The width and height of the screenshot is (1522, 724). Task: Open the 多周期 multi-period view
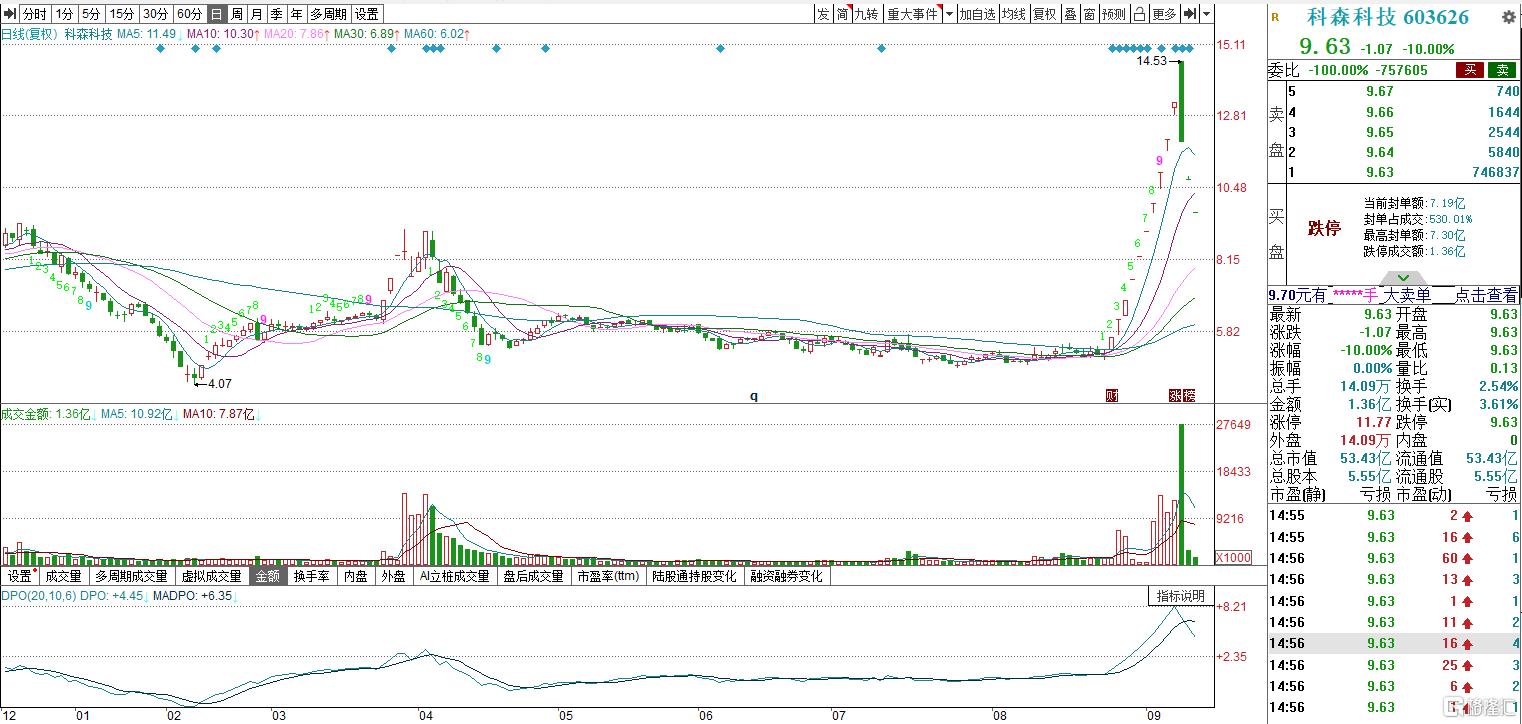pyautogui.click(x=328, y=14)
